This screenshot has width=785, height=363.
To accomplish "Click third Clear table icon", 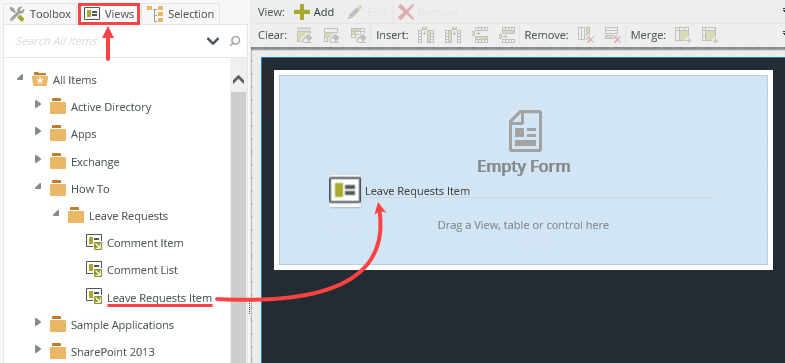I will click(x=358, y=35).
